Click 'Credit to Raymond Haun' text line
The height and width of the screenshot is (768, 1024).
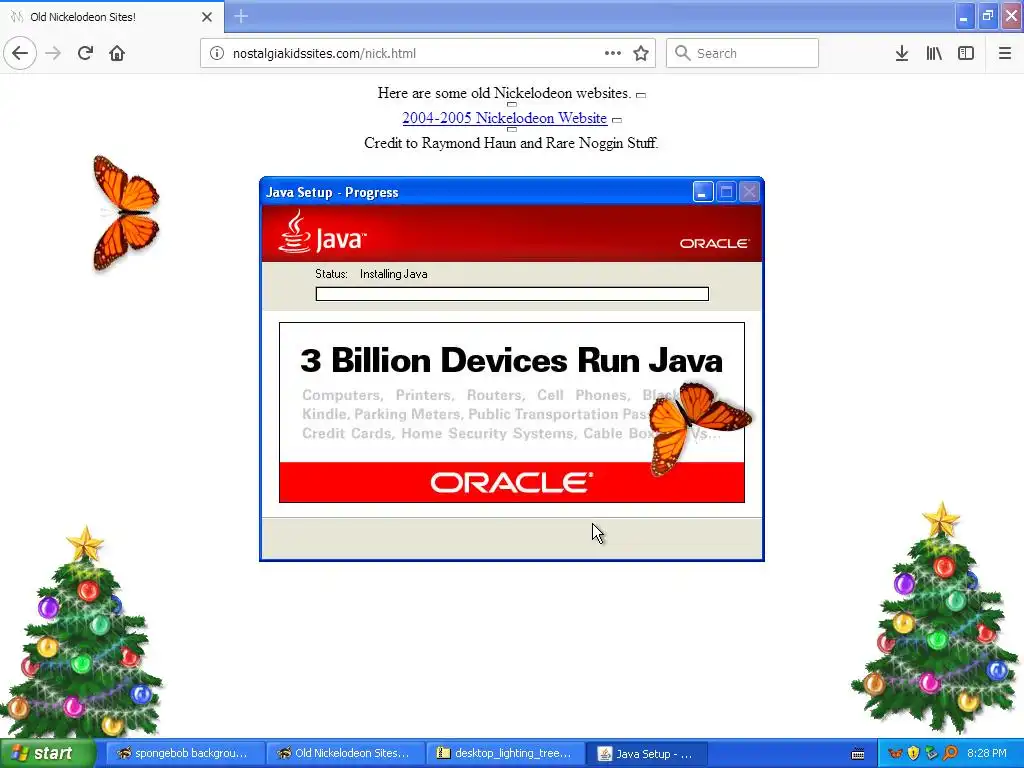pos(511,143)
